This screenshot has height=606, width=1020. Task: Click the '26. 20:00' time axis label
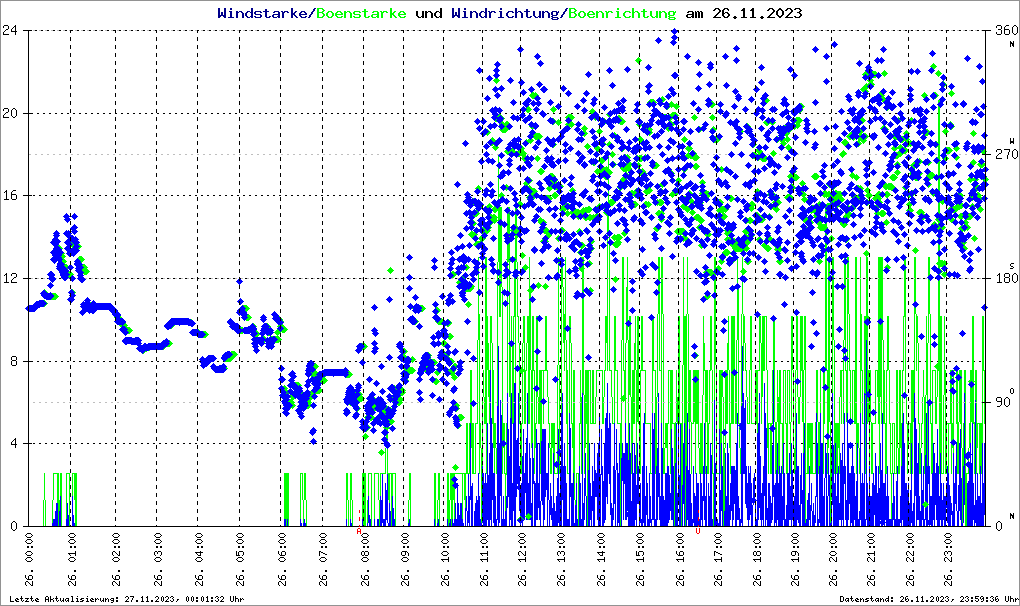click(x=834, y=563)
